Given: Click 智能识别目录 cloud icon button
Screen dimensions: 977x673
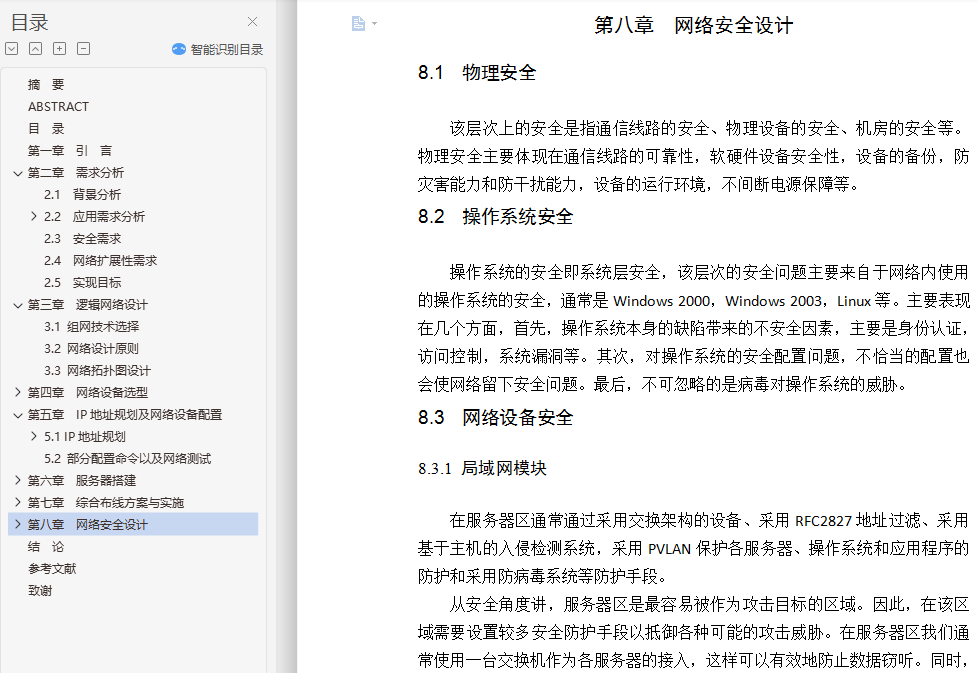Looking at the screenshot, I should click(217, 49).
